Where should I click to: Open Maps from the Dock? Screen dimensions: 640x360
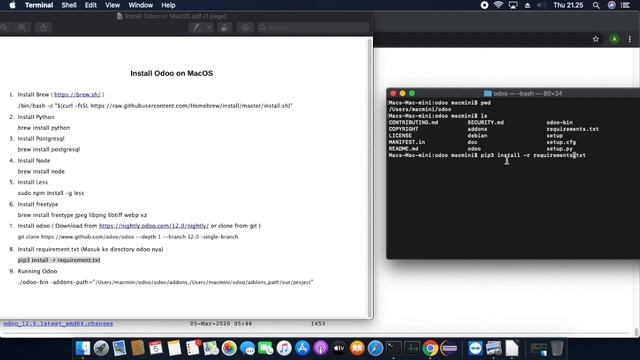[211, 348]
